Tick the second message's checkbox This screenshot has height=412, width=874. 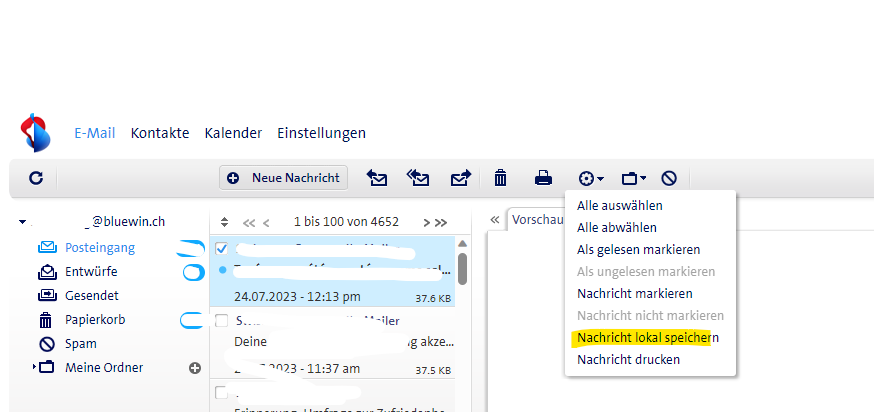pyautogui.click(x=222, y=321)
